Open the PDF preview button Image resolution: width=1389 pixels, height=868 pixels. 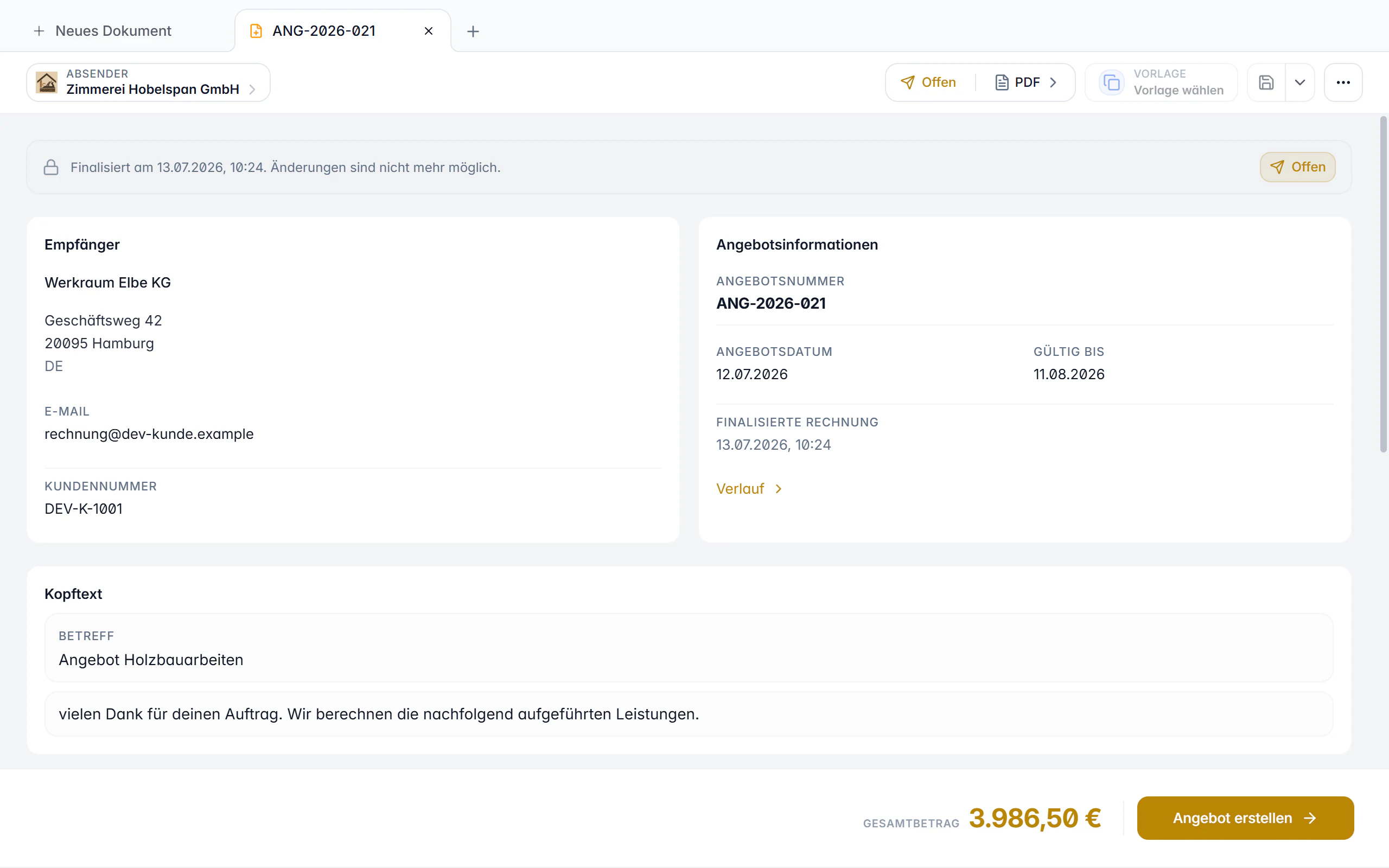(x=1025, y=82)
